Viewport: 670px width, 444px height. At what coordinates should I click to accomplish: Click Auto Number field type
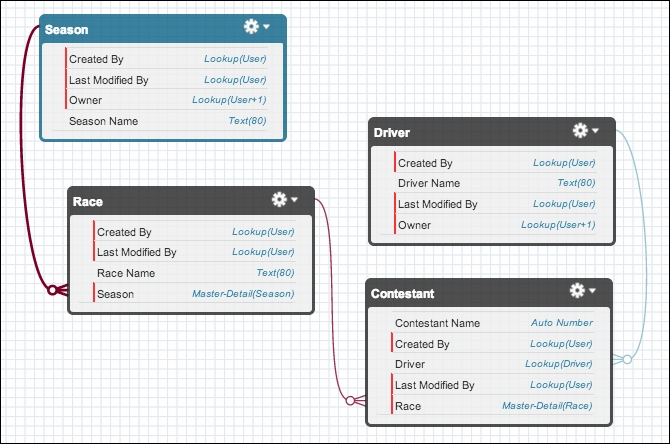(562, 323)
